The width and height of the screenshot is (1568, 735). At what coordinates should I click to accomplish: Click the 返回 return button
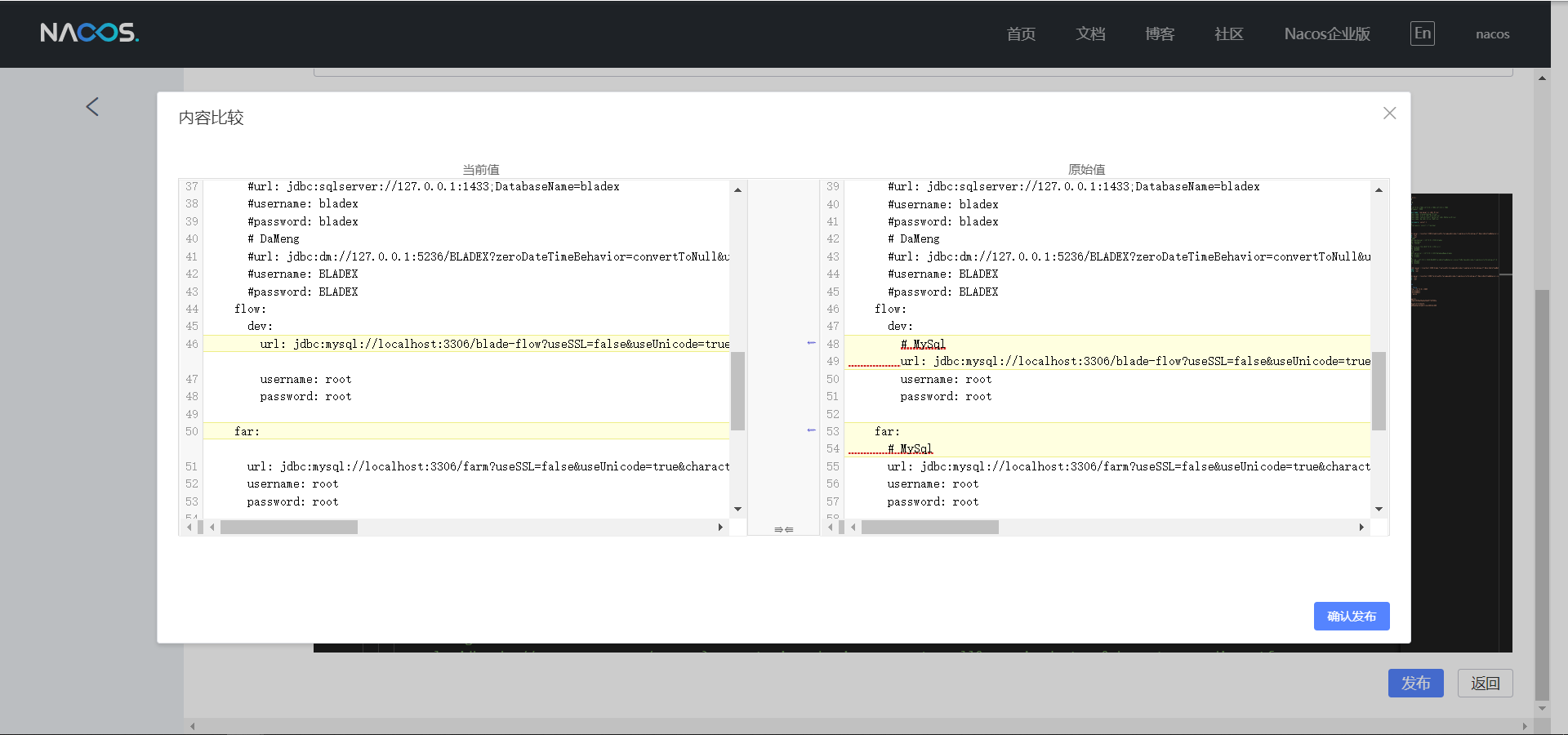tap(1485, 683)
